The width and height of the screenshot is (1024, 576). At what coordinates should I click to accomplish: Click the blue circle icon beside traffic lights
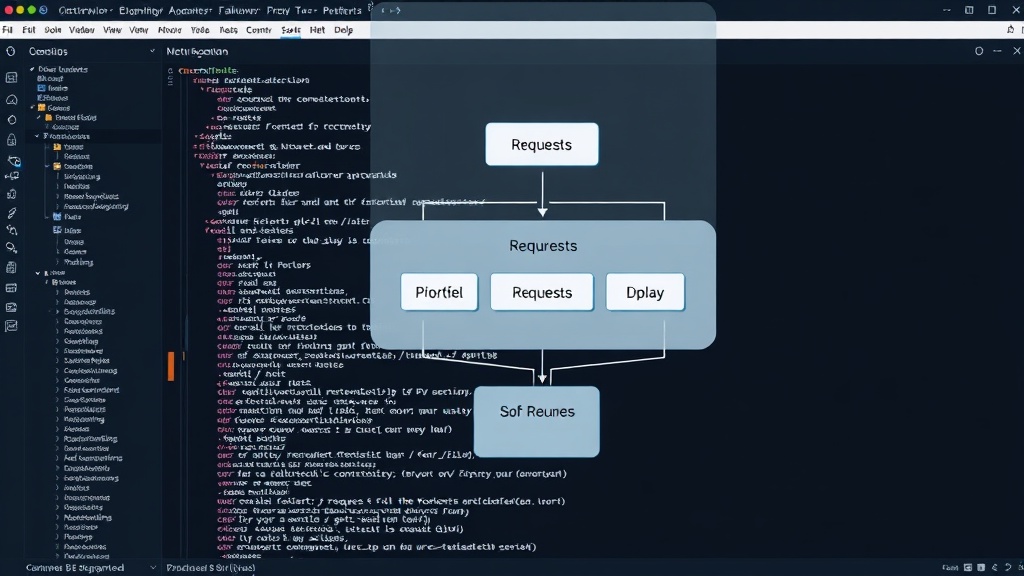point(43,10)
